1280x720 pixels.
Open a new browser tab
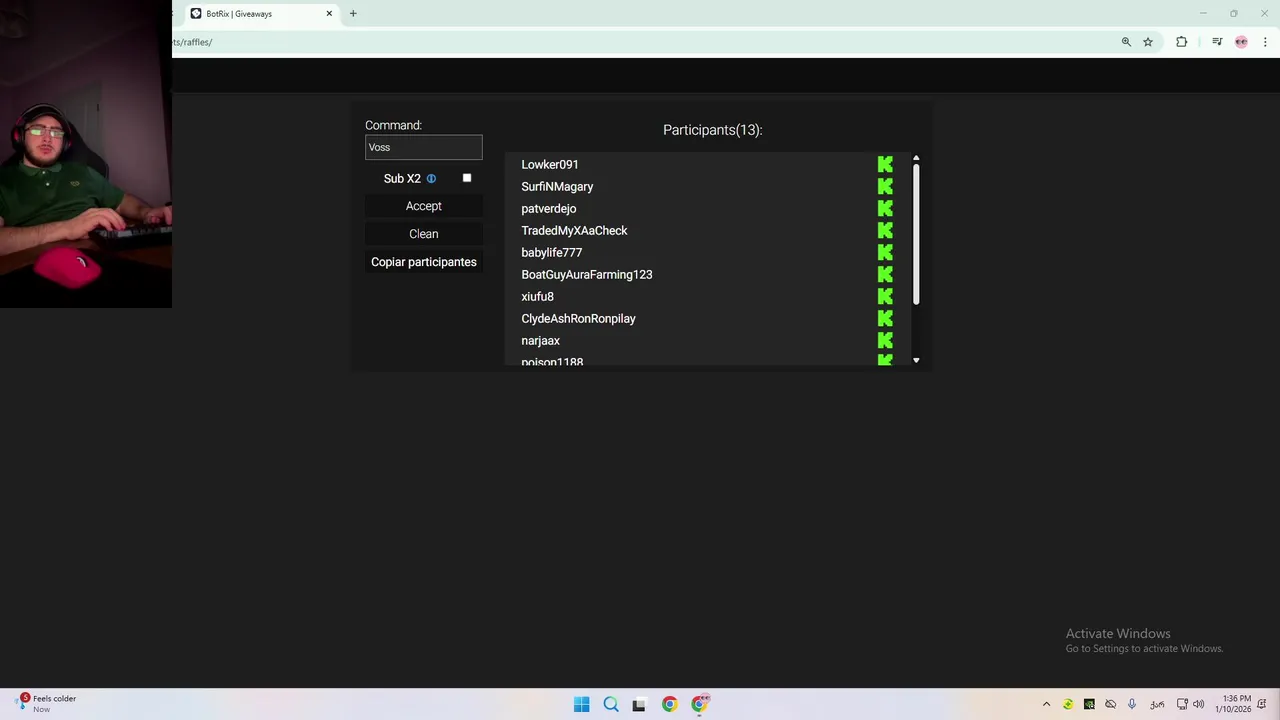353,14
